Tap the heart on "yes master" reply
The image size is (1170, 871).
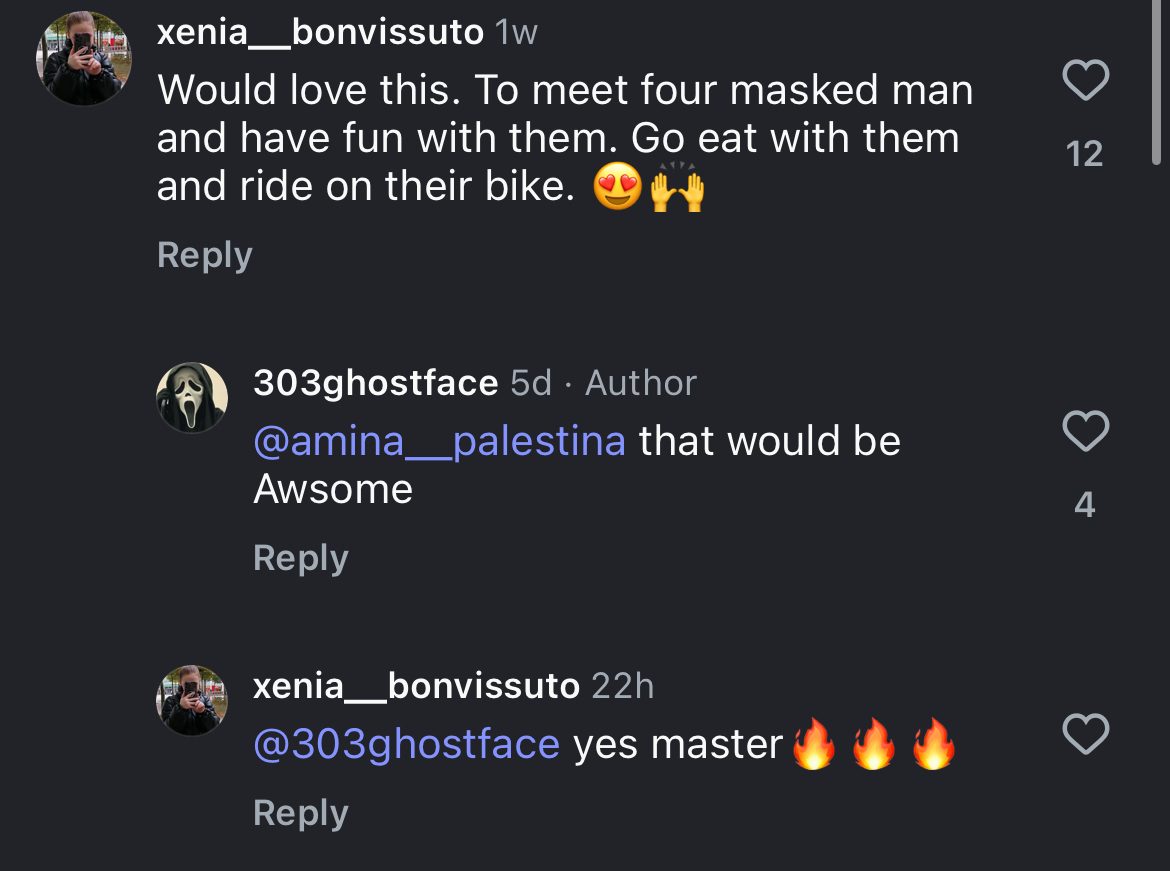(x=1085, y=734)
